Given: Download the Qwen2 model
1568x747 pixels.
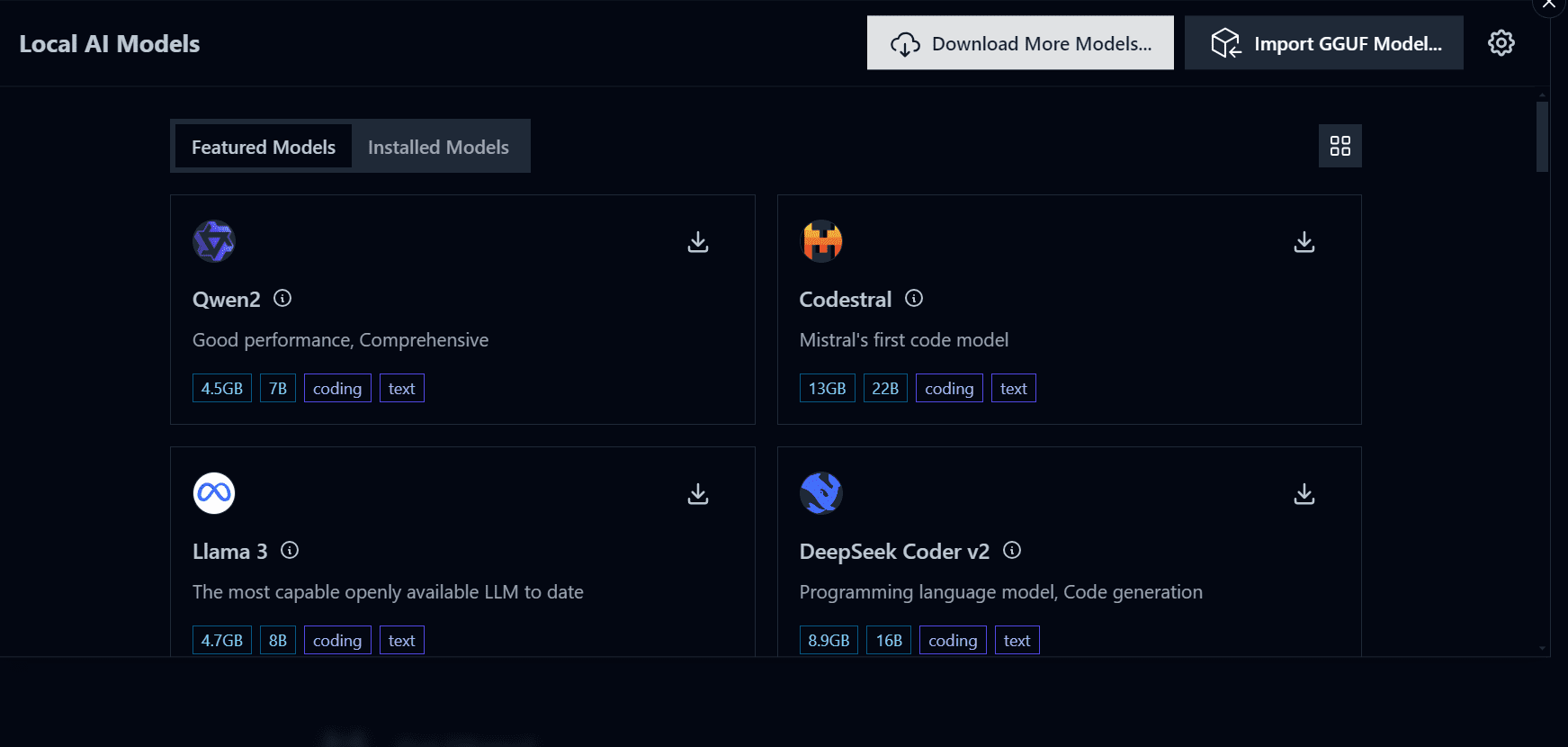Looking at the screenshot, I should click(x=698, y=242).
